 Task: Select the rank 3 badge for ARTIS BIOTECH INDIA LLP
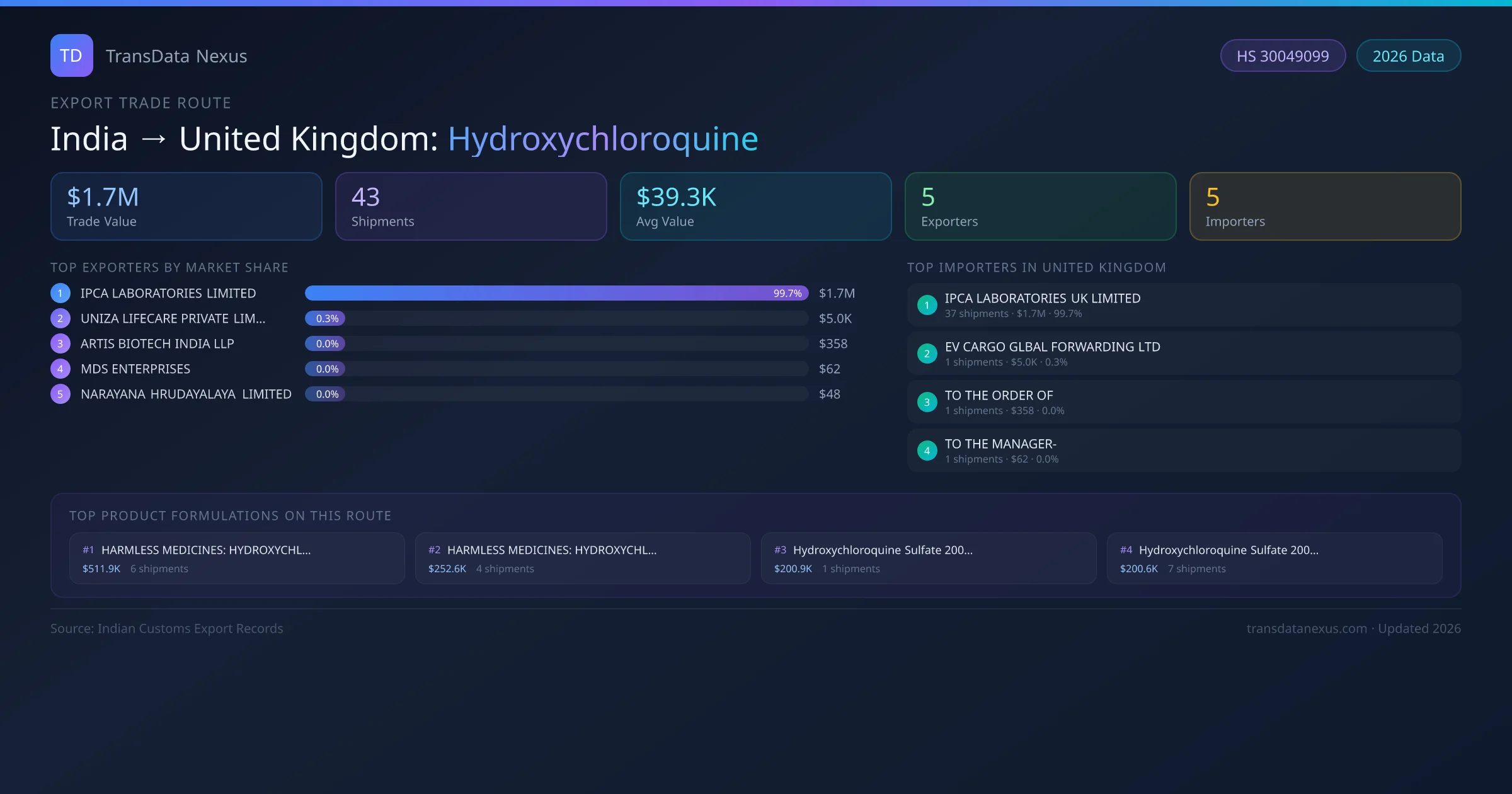tap(60, 343)
